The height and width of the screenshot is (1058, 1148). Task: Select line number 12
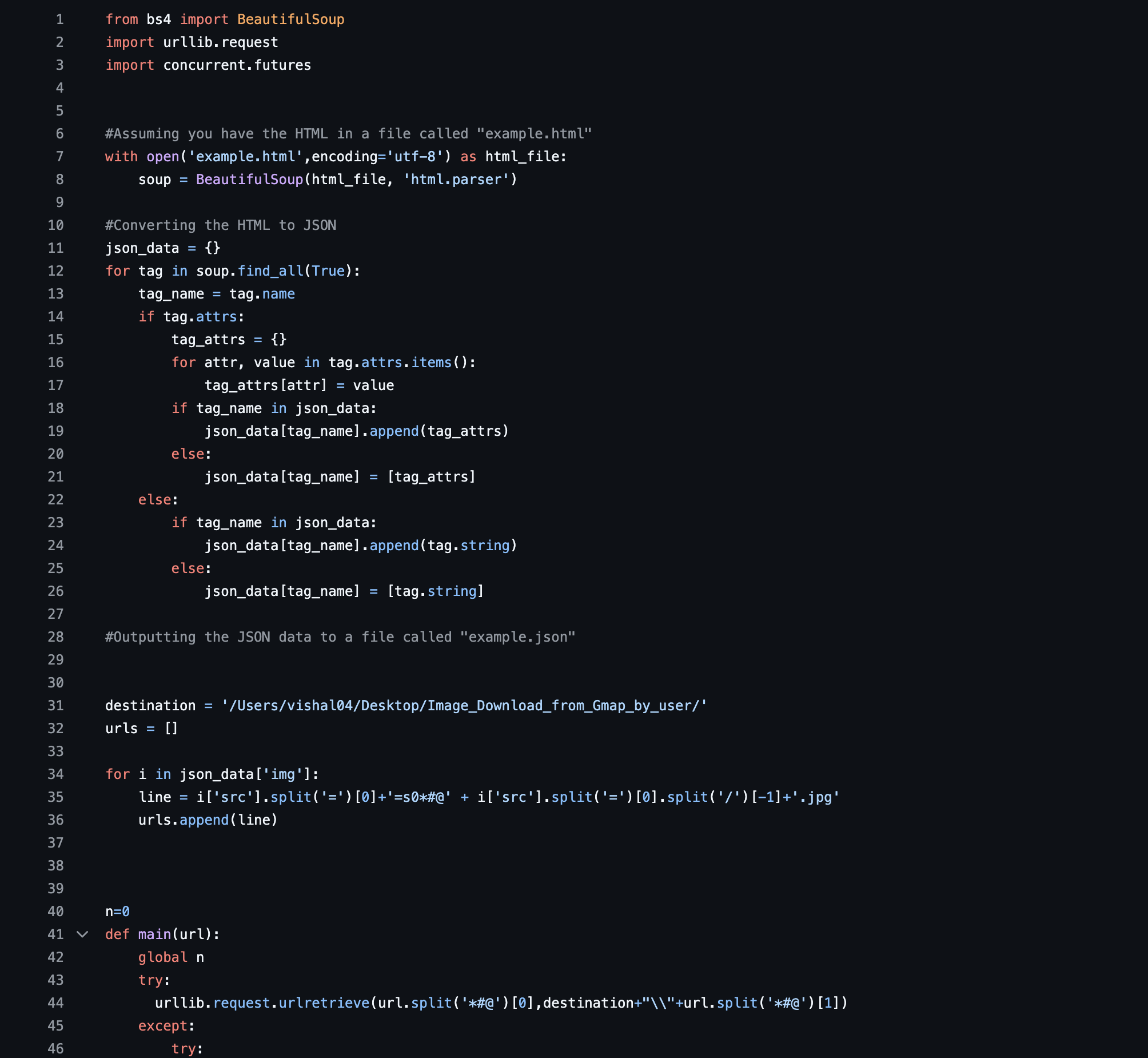55,272
